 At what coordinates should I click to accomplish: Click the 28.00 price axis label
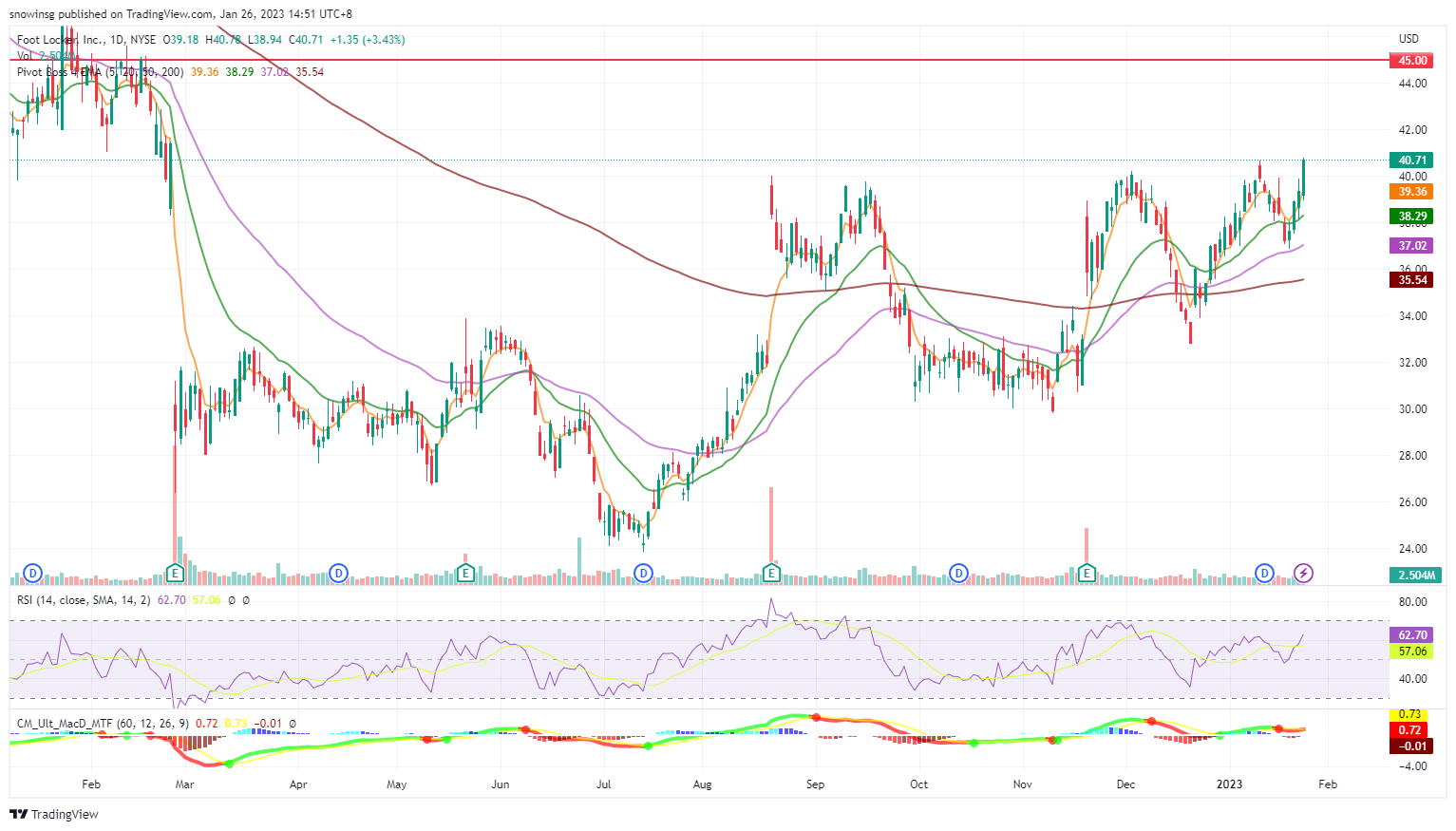[x=1411, y=456]
